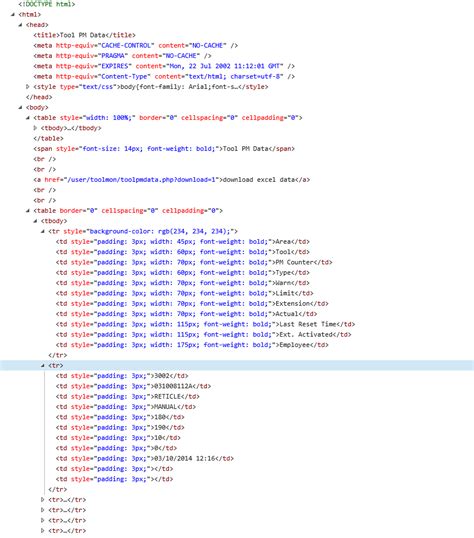The height and width of the screenshot is (538, 474).
Task: Select the span with Tool PM Data text
Action: click(164, 149)
